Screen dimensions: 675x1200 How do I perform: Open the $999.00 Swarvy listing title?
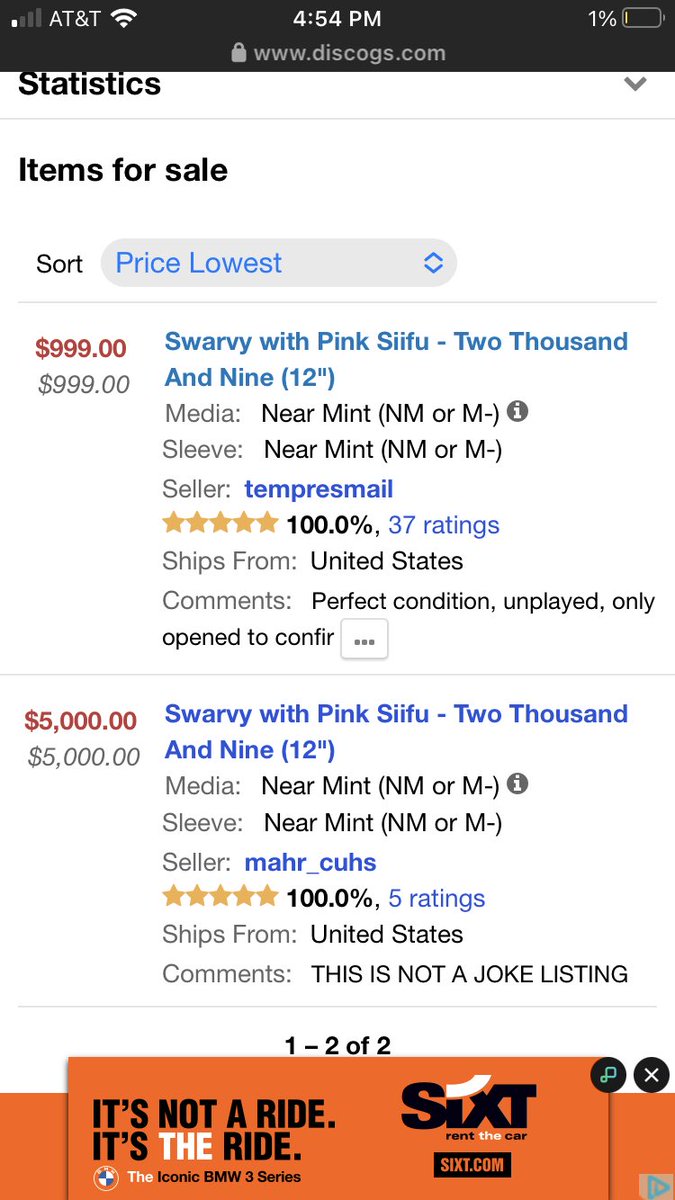[x=396, y=359]
